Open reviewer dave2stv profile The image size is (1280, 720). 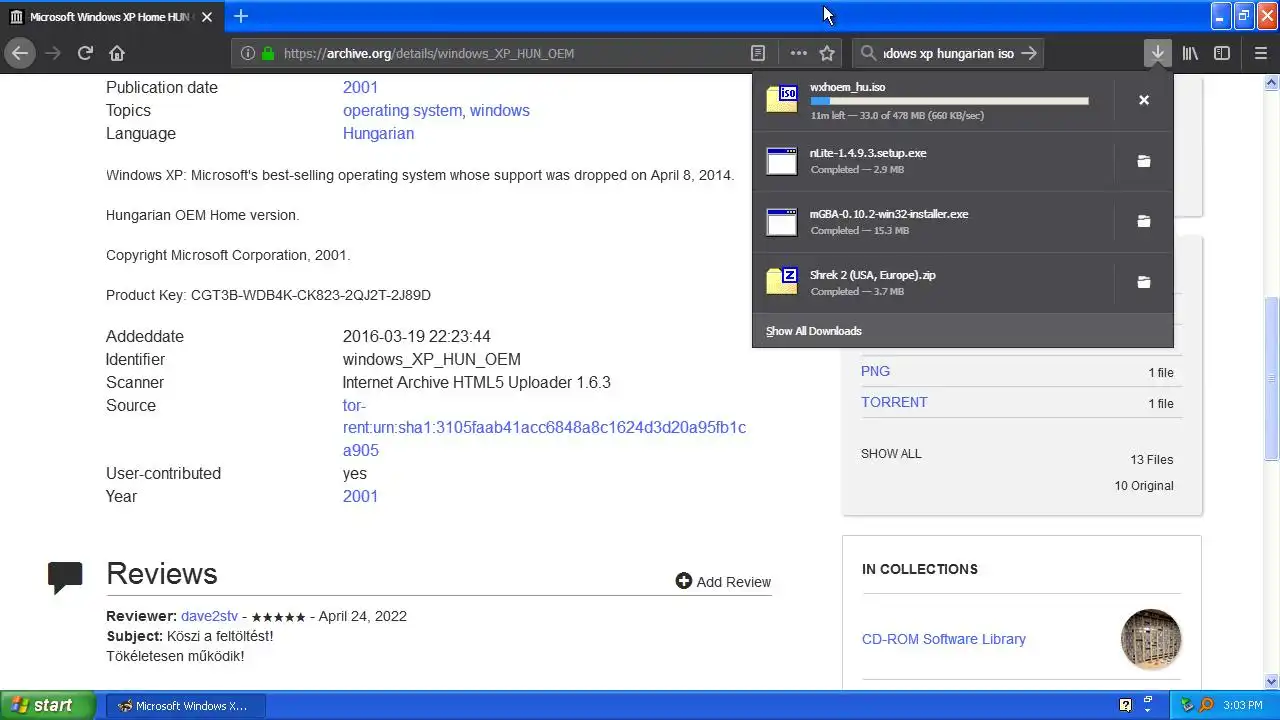209,616
